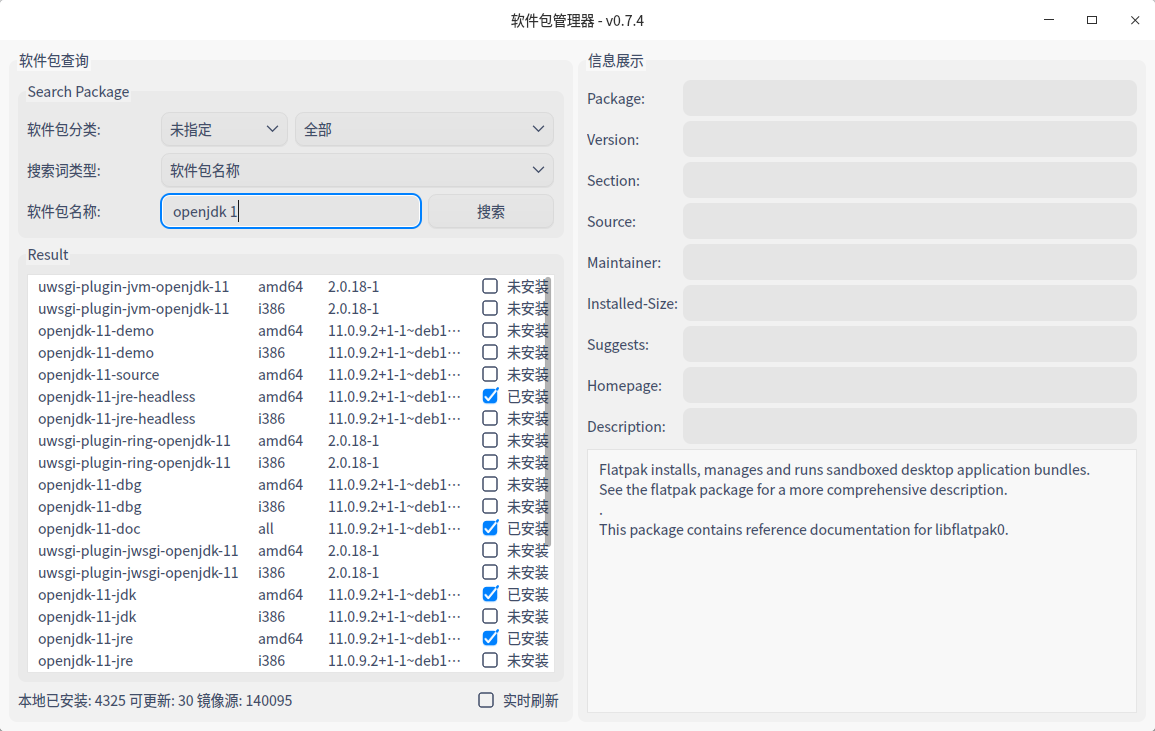Uncheck installed openjdk-11-jre-headless amd64 checkbox

point(490,396)
